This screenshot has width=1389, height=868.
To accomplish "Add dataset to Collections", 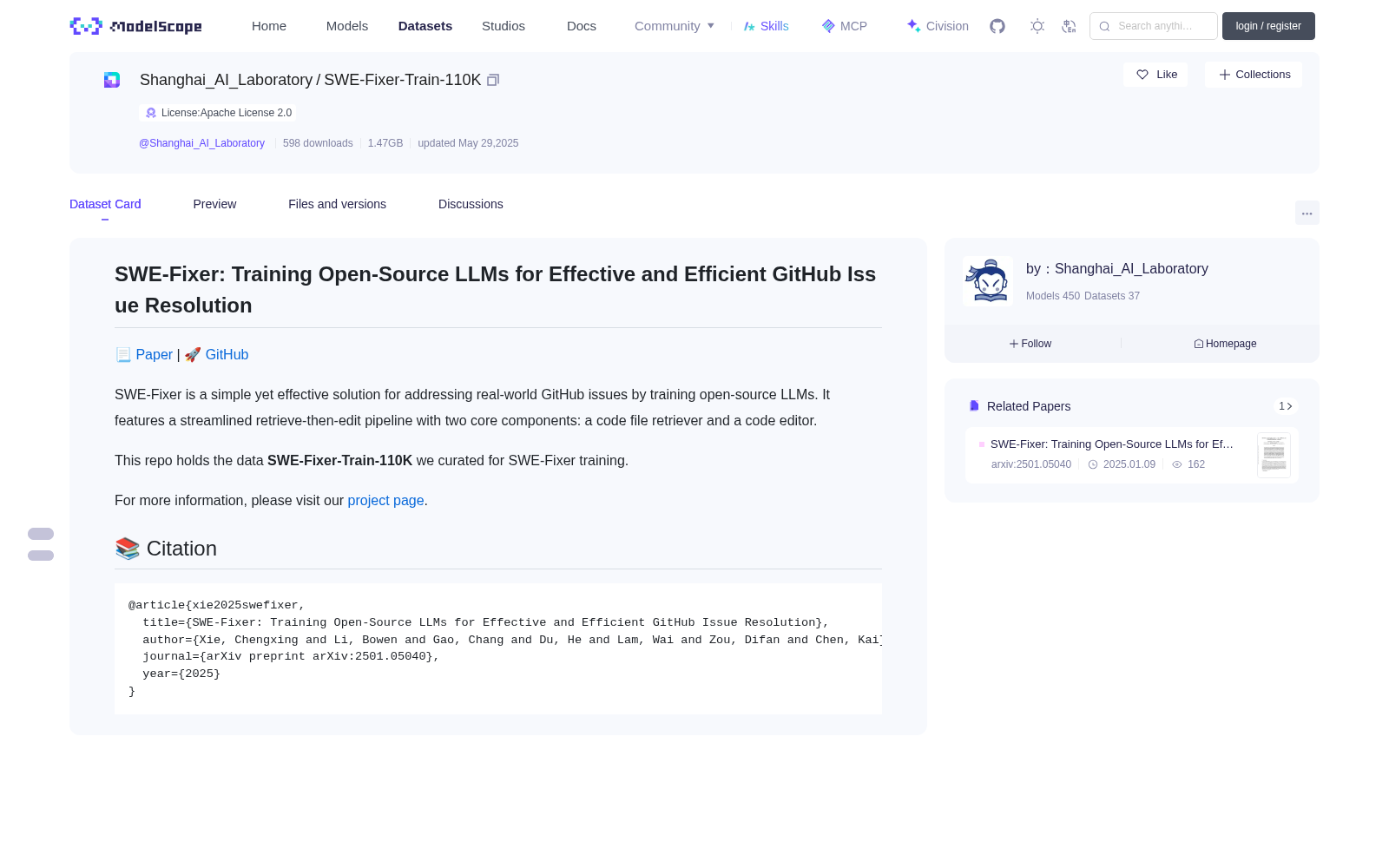I will [1254, 75].
